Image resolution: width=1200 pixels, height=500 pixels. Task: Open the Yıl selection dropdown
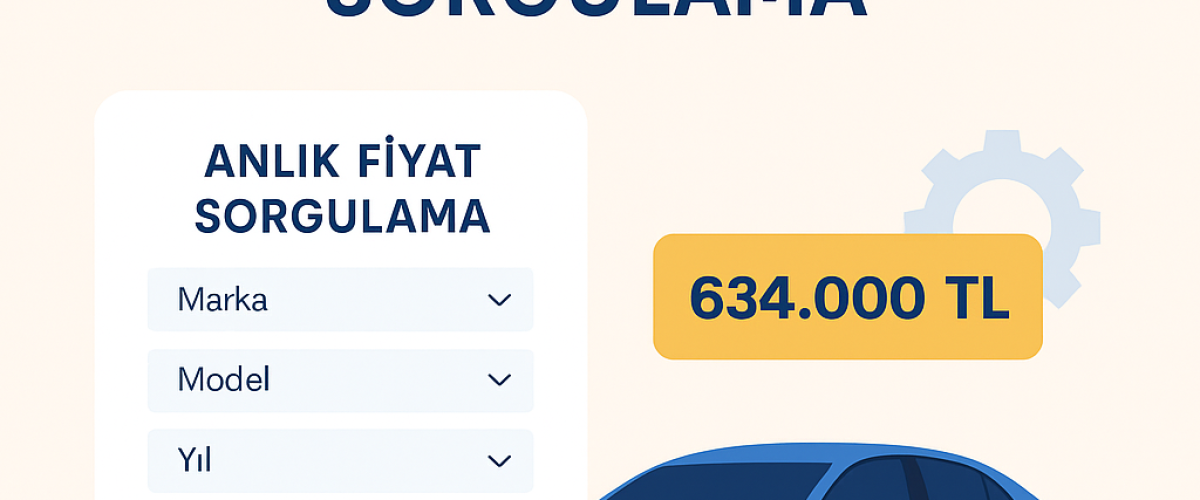click(x=340, y=460)
